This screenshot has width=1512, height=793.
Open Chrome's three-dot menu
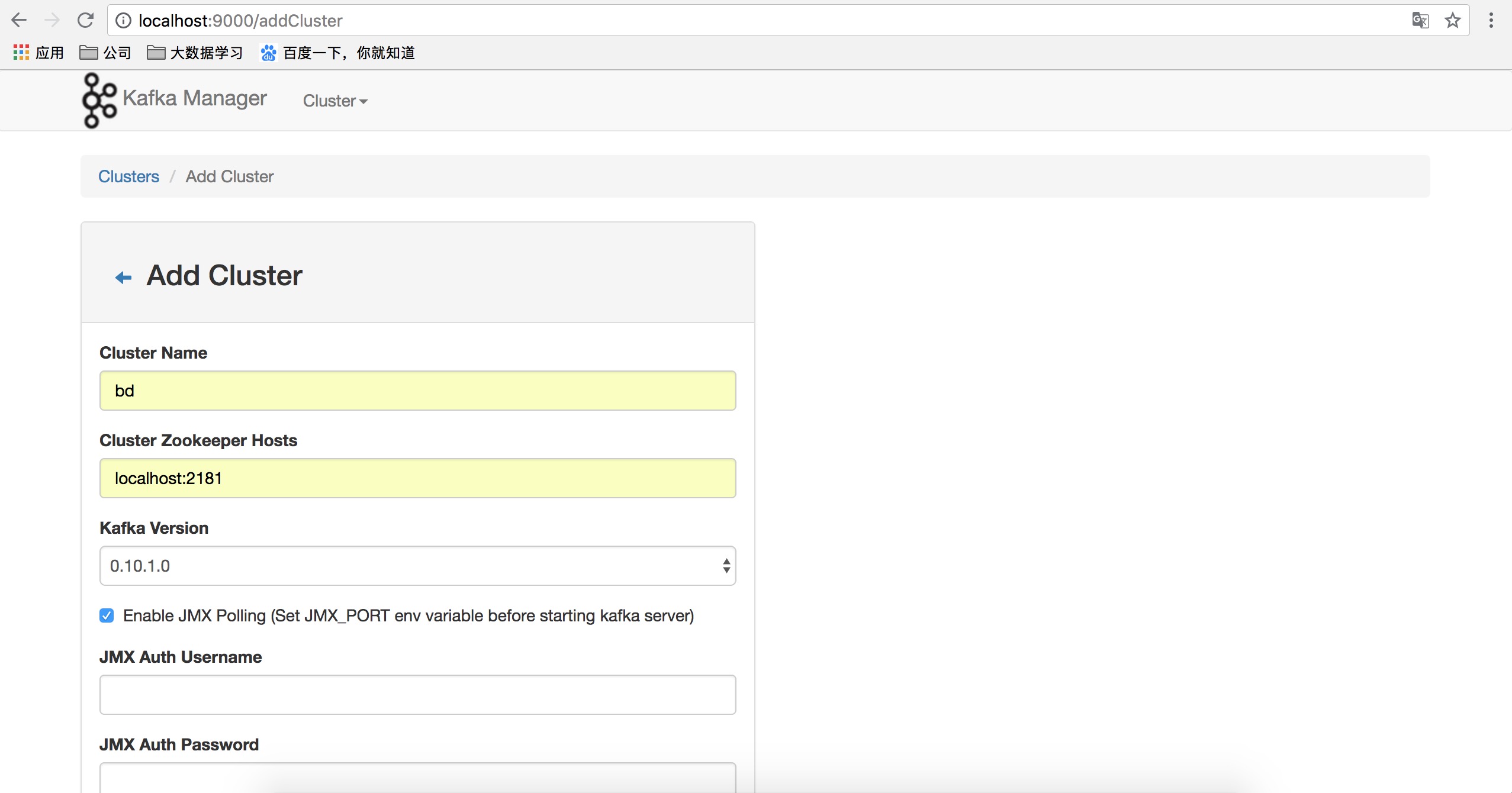[x=1491, y=21]
